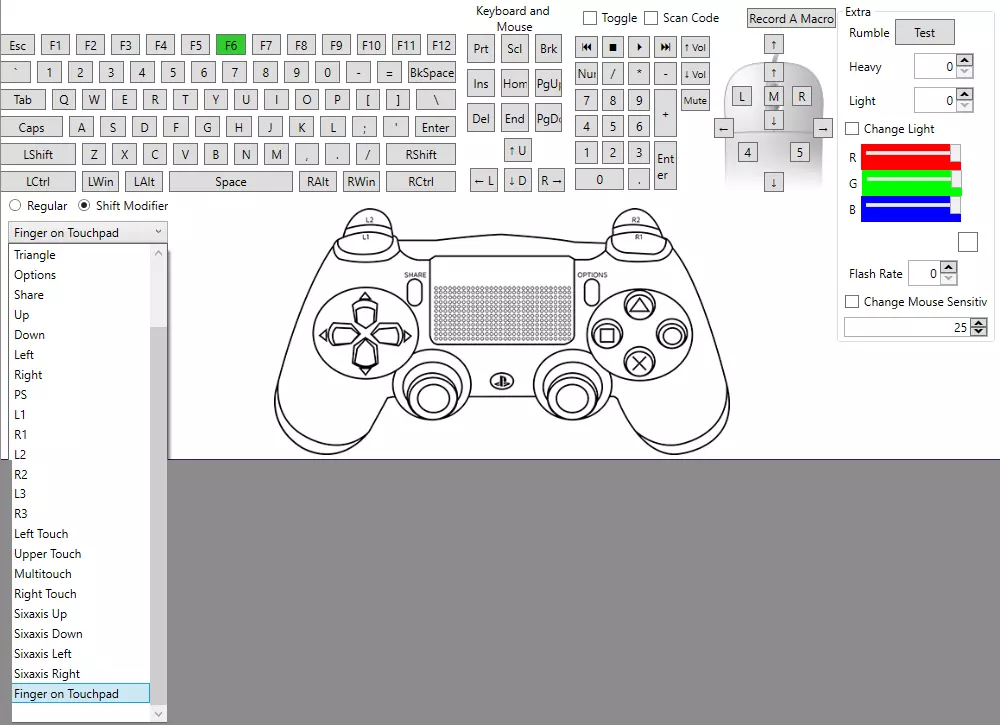Click the play media key
This screenshot has height=725, width=1000.
(639, 47)
